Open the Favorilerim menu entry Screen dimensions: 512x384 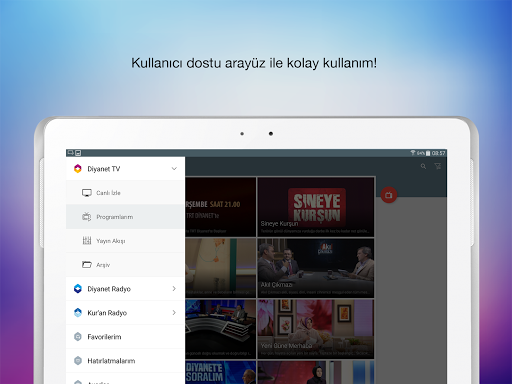coord(125,337)
